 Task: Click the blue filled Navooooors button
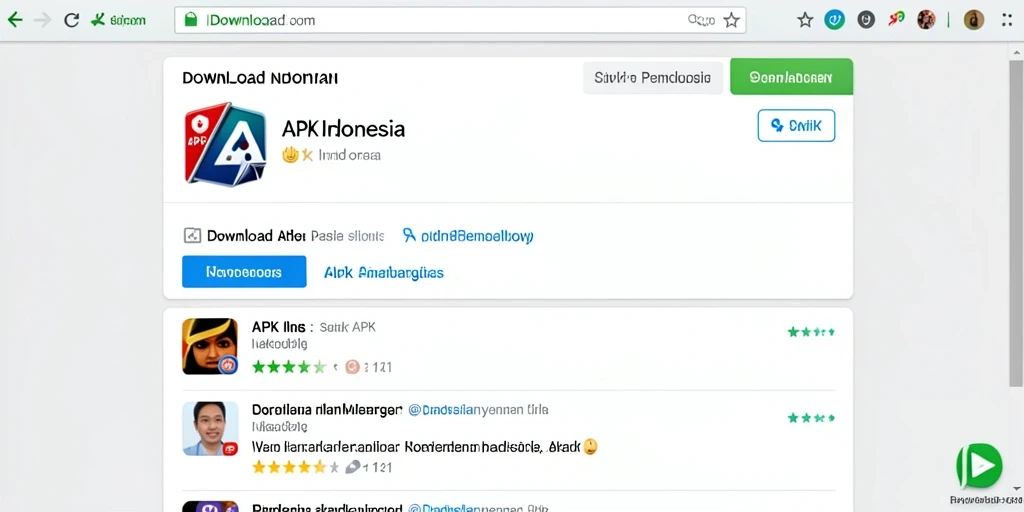244,272
